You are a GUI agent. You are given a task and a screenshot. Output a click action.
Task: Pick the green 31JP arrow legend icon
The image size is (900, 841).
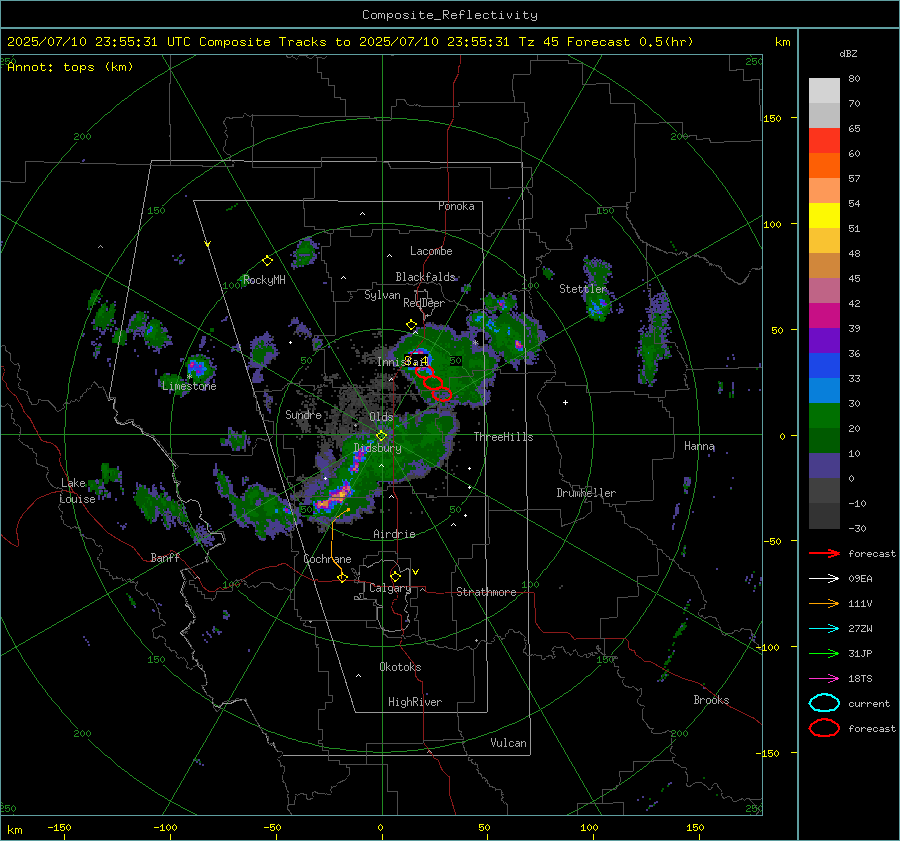pos(824,653)
